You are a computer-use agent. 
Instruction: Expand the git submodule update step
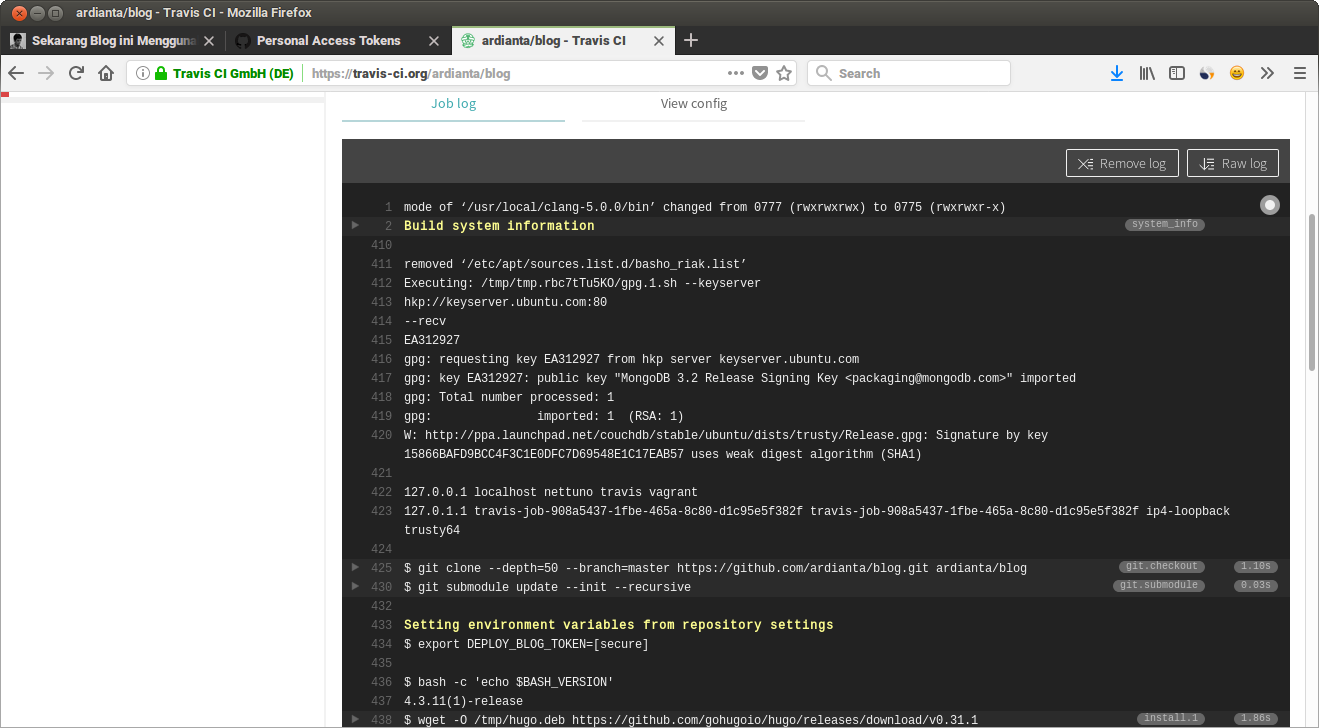pyautogui.click(x=355, y=587)
